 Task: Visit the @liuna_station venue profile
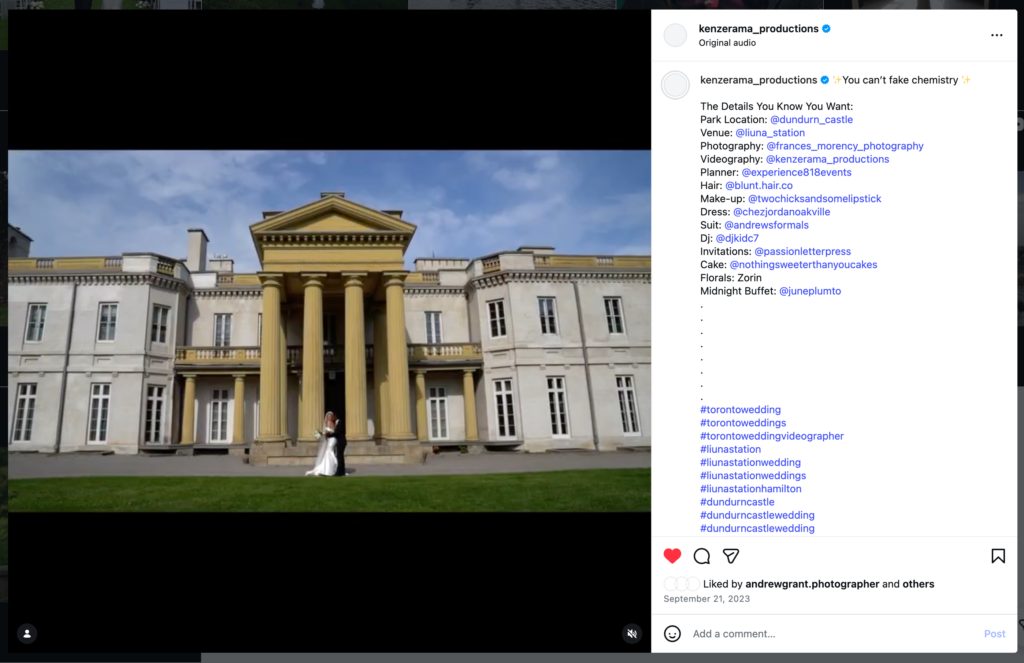tap(770, 133)
